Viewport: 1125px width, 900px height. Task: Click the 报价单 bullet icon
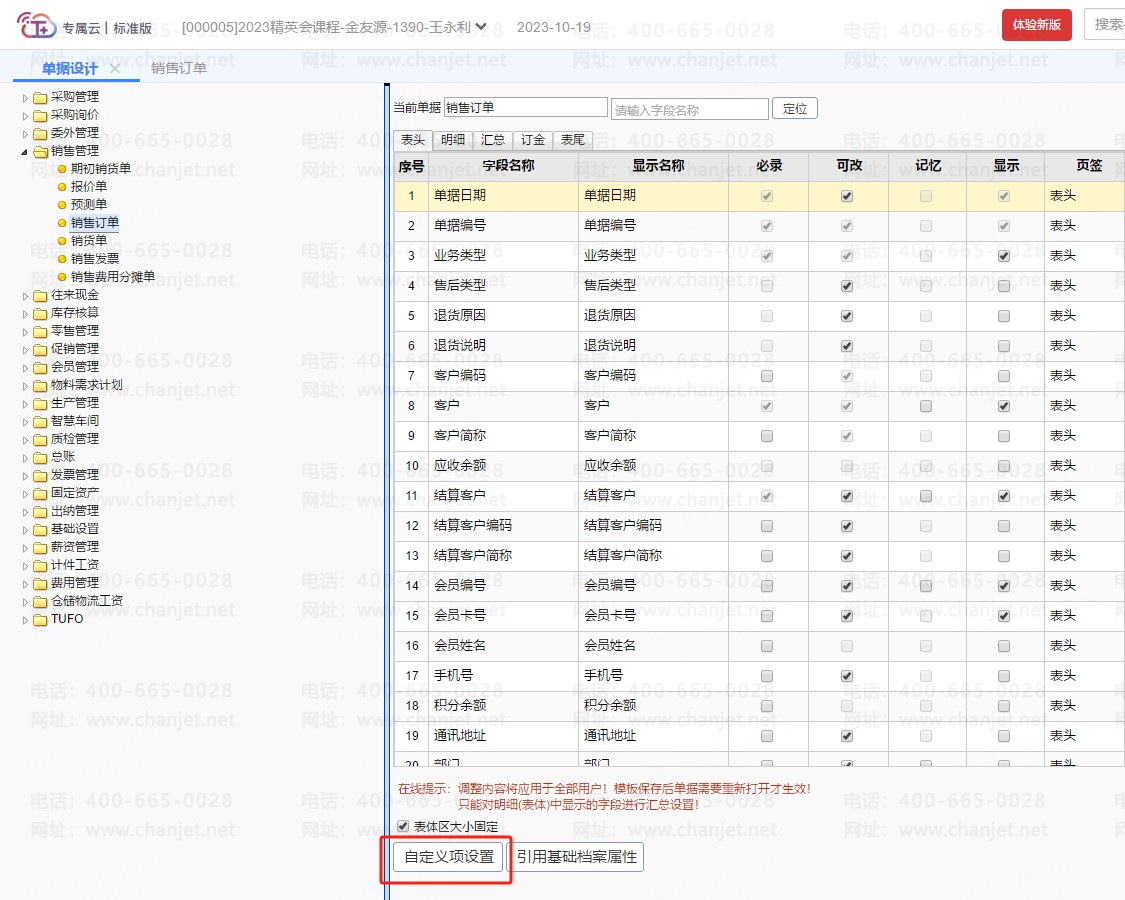(x=62, y=187)
